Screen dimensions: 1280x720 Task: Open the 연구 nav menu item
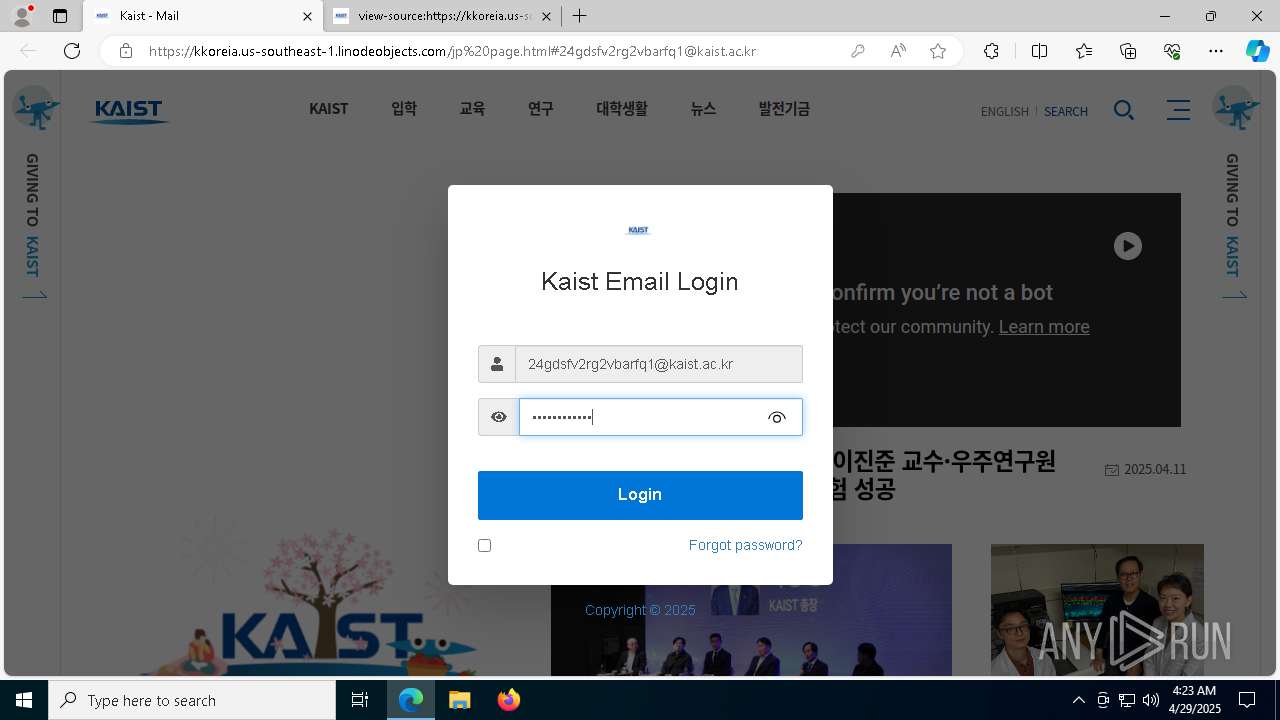(540, 109)
